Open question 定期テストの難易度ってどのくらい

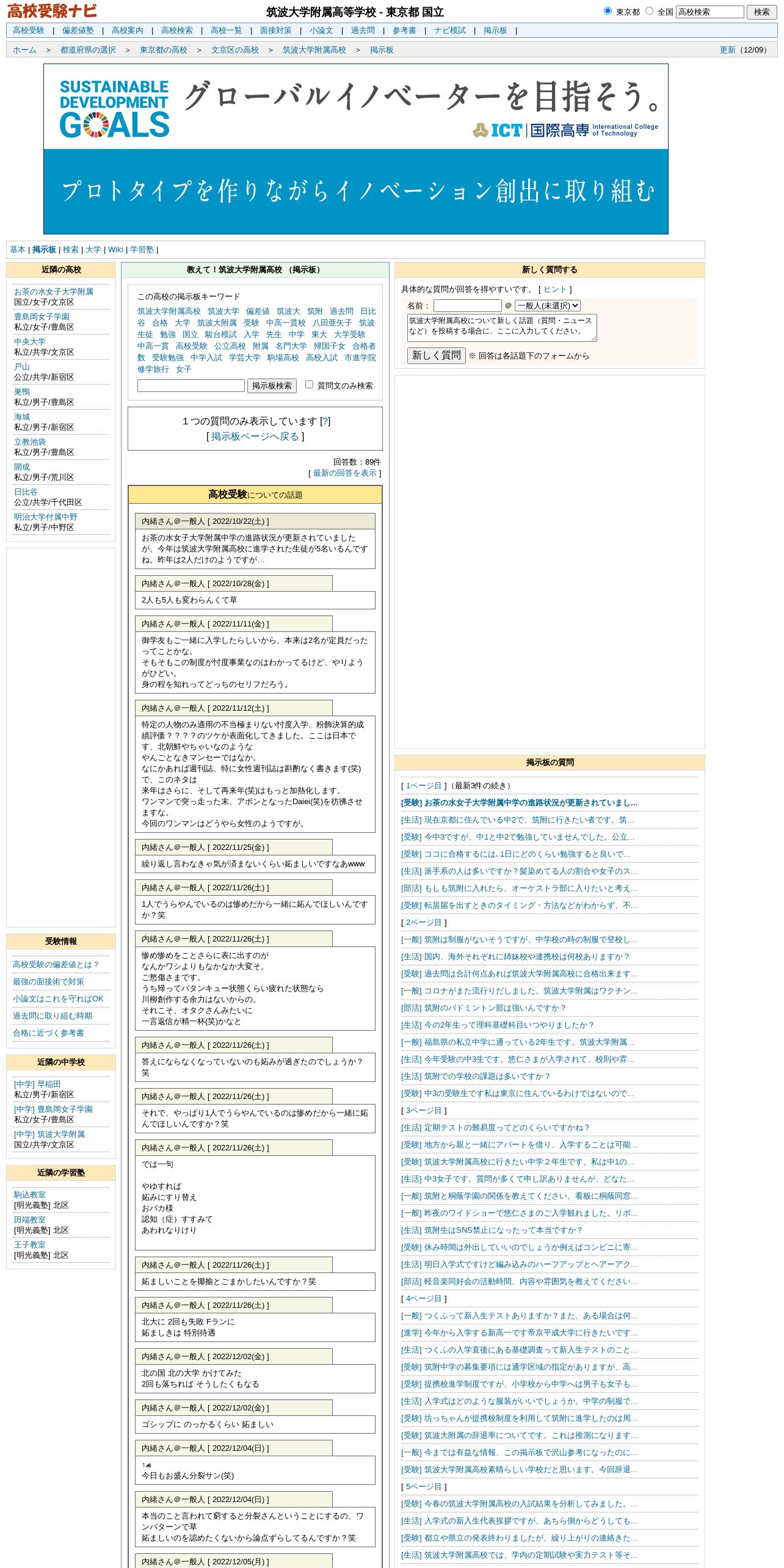coord(495,1128)
